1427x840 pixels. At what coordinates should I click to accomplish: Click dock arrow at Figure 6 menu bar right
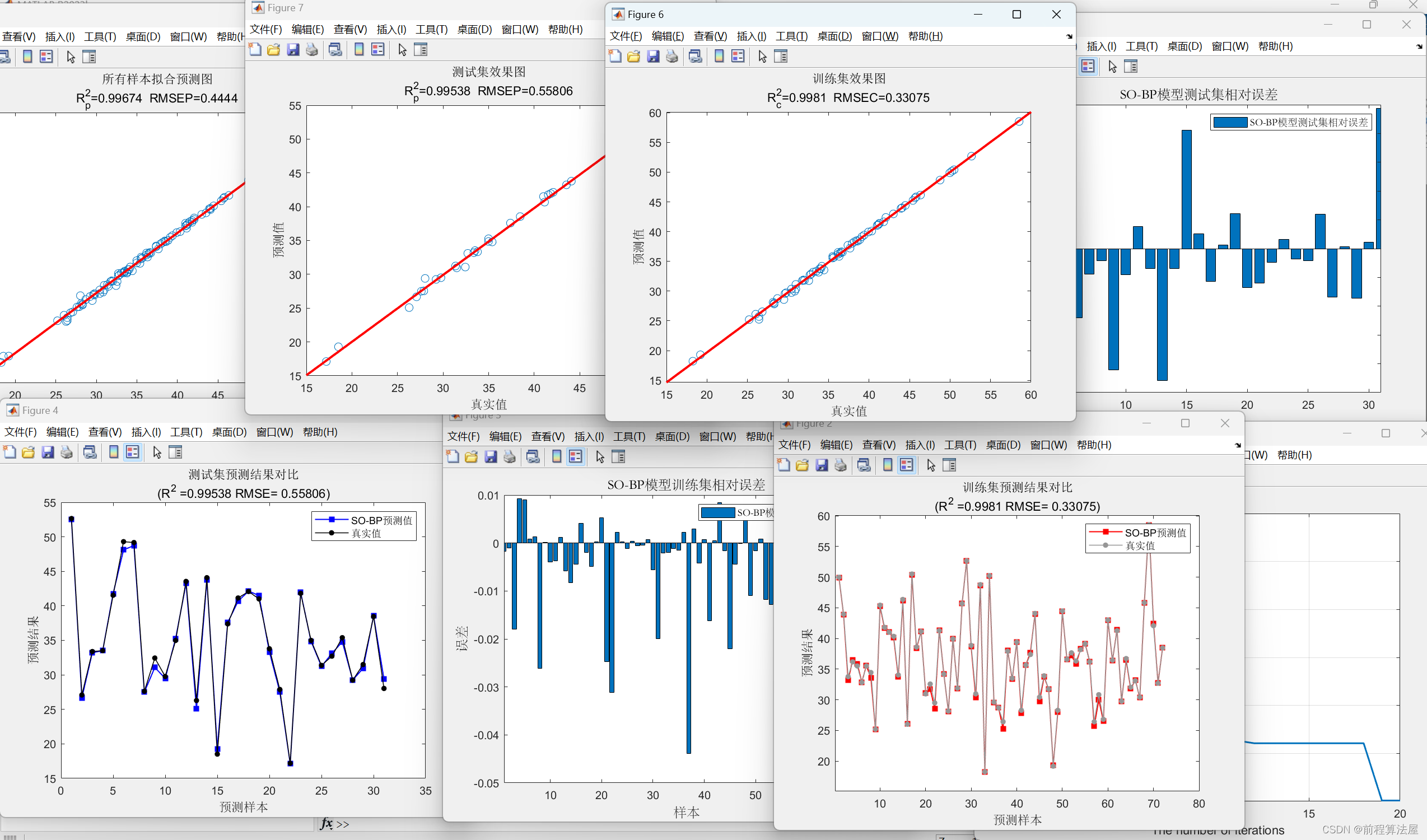pyautogui.click(x=1069, y=37)
